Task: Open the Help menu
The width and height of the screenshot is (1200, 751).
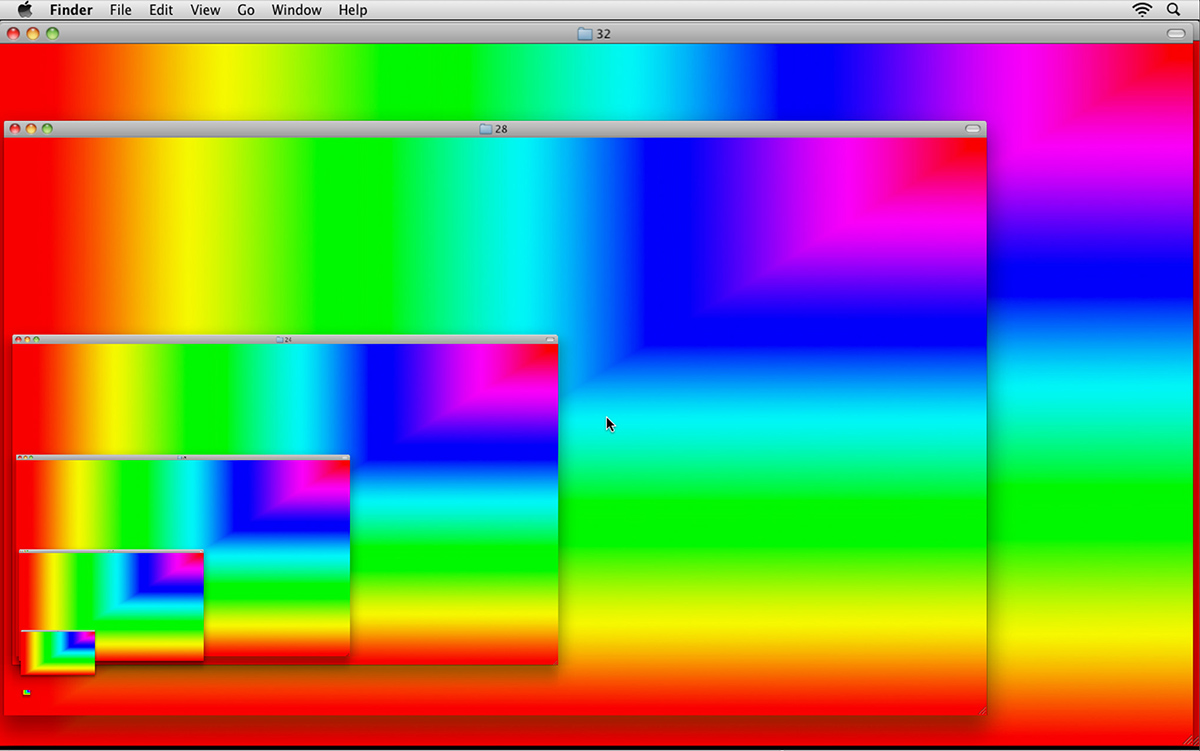Action: tap(352, 10)
